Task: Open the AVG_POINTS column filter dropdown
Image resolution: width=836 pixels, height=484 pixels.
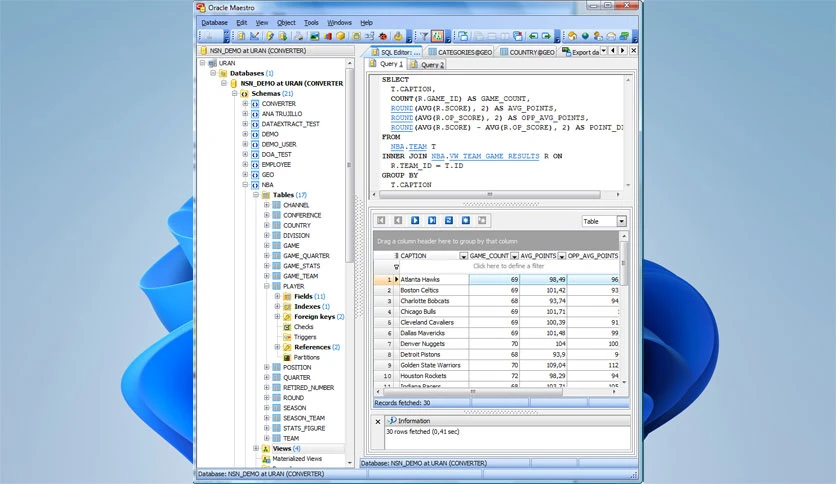Action: point(561,256)
